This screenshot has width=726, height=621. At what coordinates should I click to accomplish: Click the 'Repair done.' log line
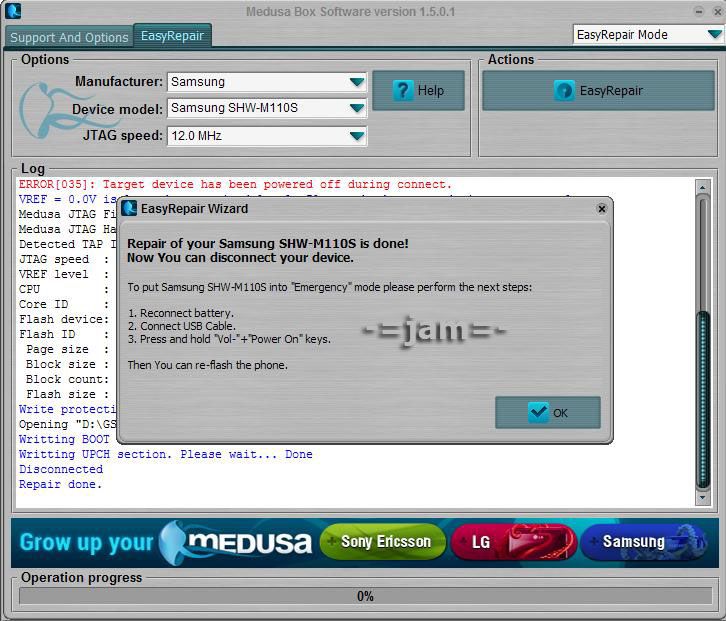(60, 484)
